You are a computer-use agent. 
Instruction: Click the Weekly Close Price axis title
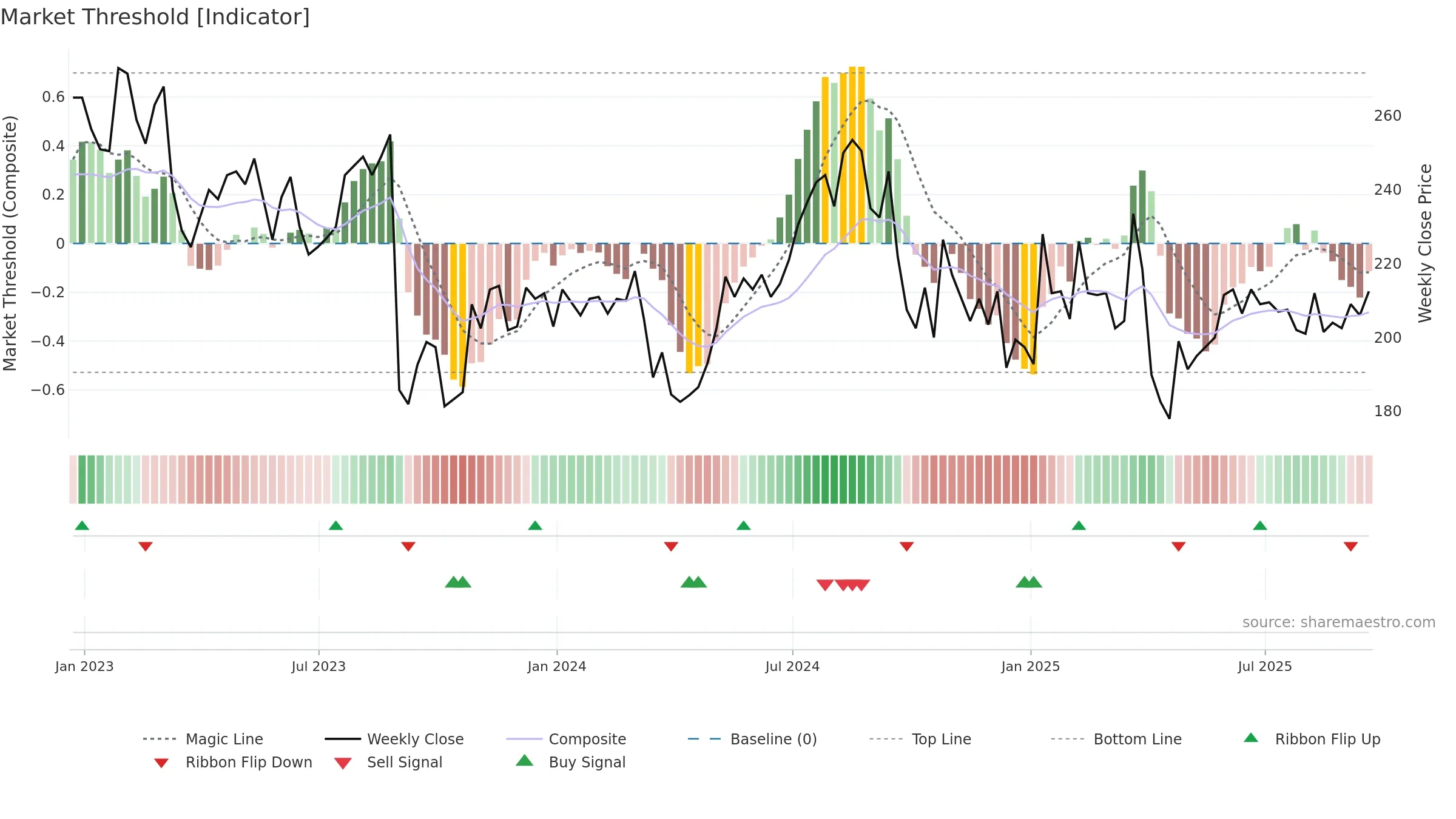[x=1425, y=243]
